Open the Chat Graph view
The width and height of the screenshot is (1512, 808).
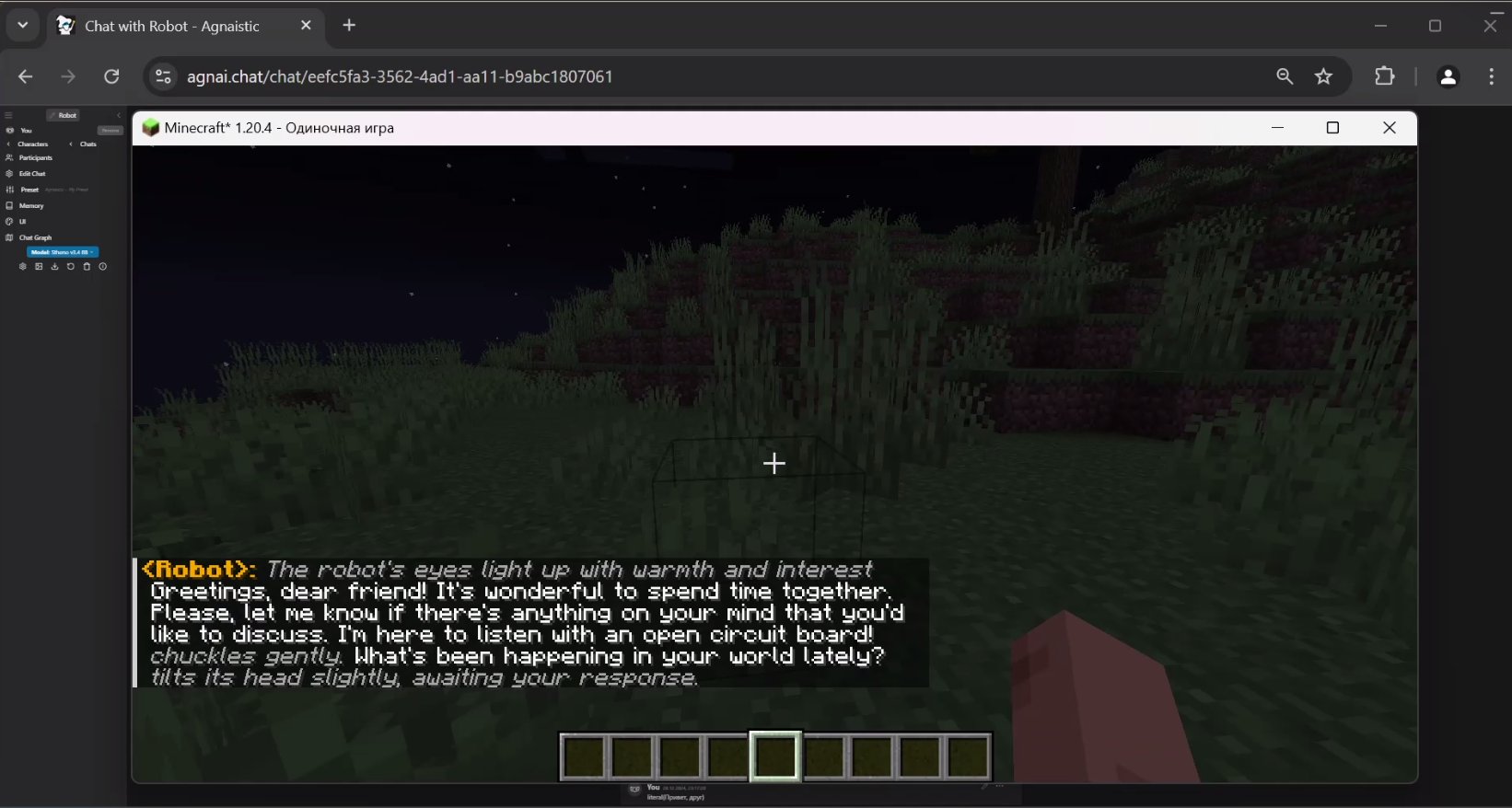click(x=29, y=237)
